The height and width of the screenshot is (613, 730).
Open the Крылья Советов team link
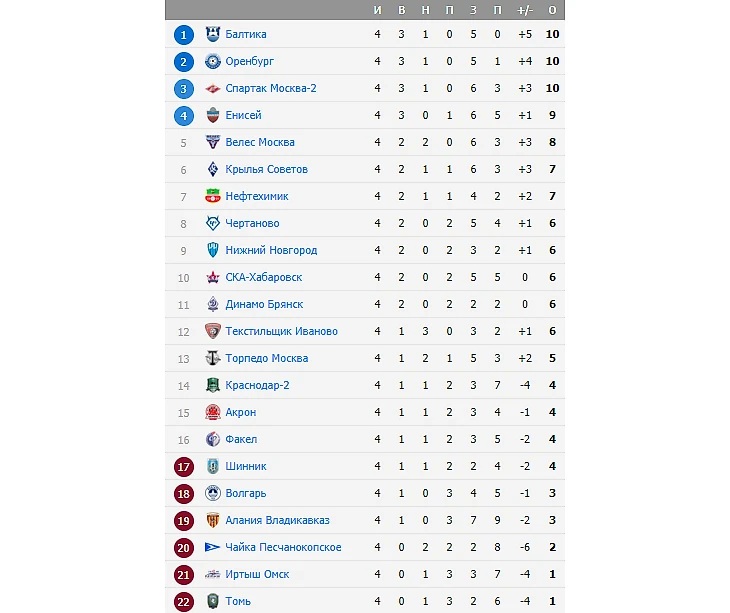pyautogui.click(x=266, y=169)
